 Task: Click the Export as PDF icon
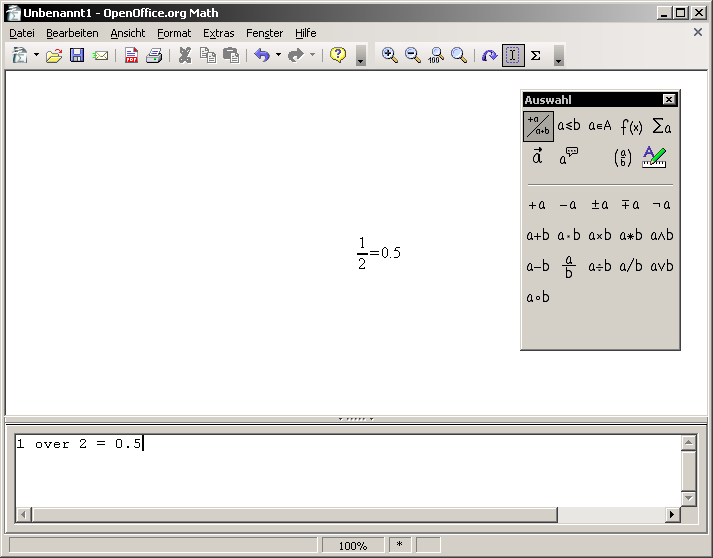point(131,56)
